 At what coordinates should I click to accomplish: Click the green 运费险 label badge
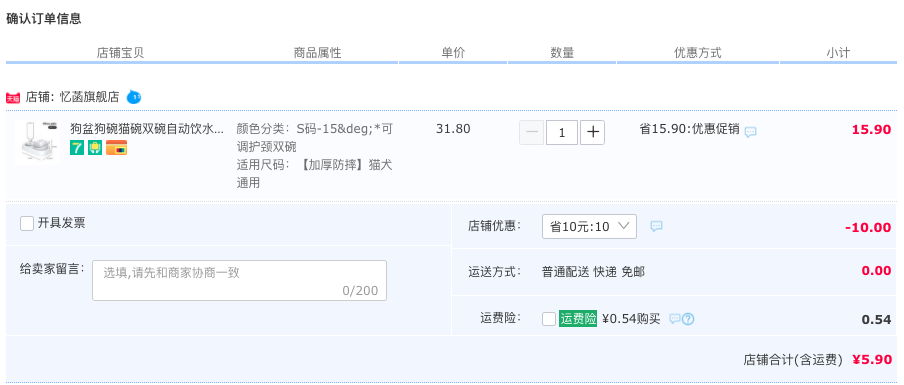pos(578,319)
